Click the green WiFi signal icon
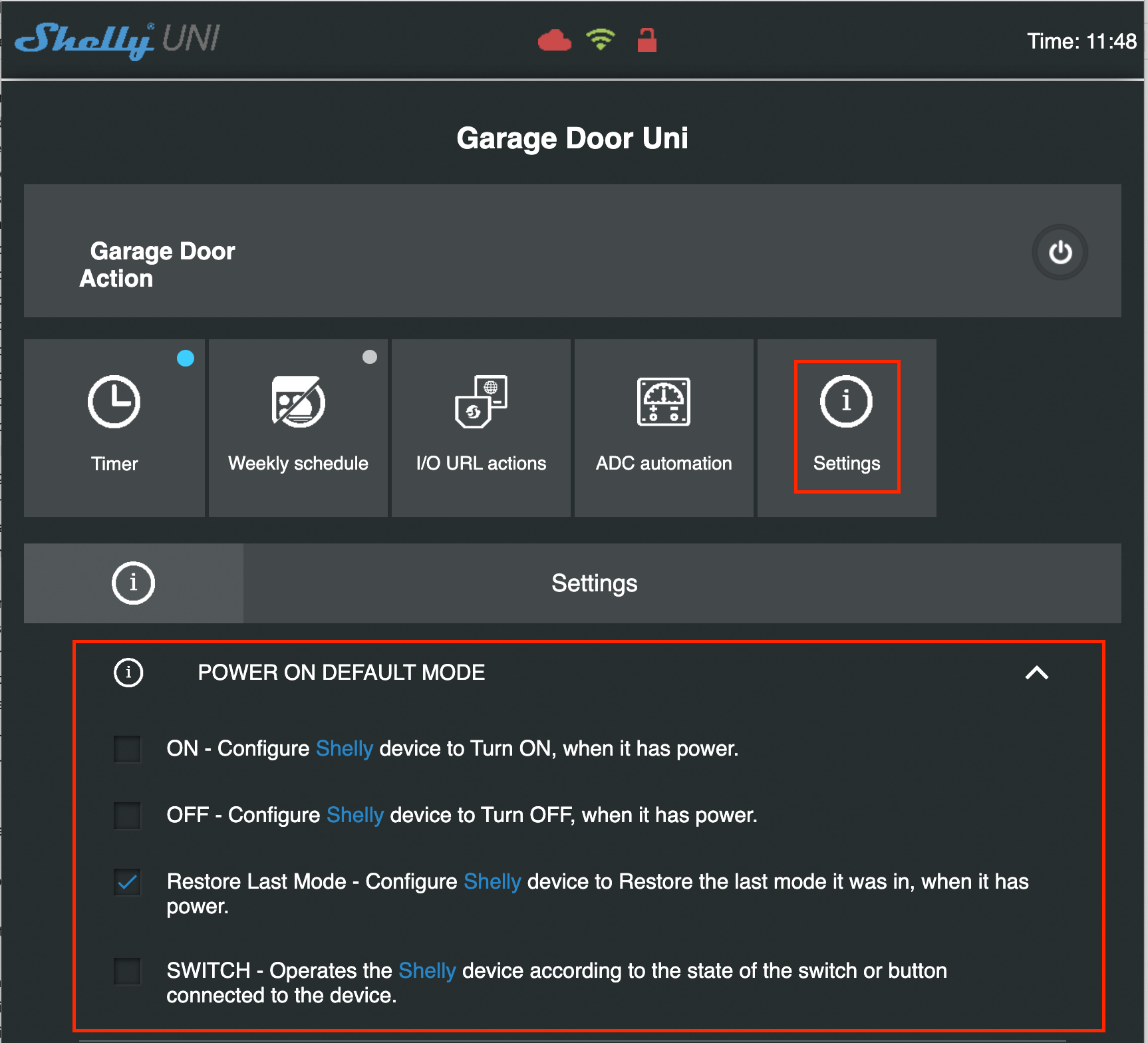The width and height of the screenshot is (1148, 1043). [x=601, y=39]
